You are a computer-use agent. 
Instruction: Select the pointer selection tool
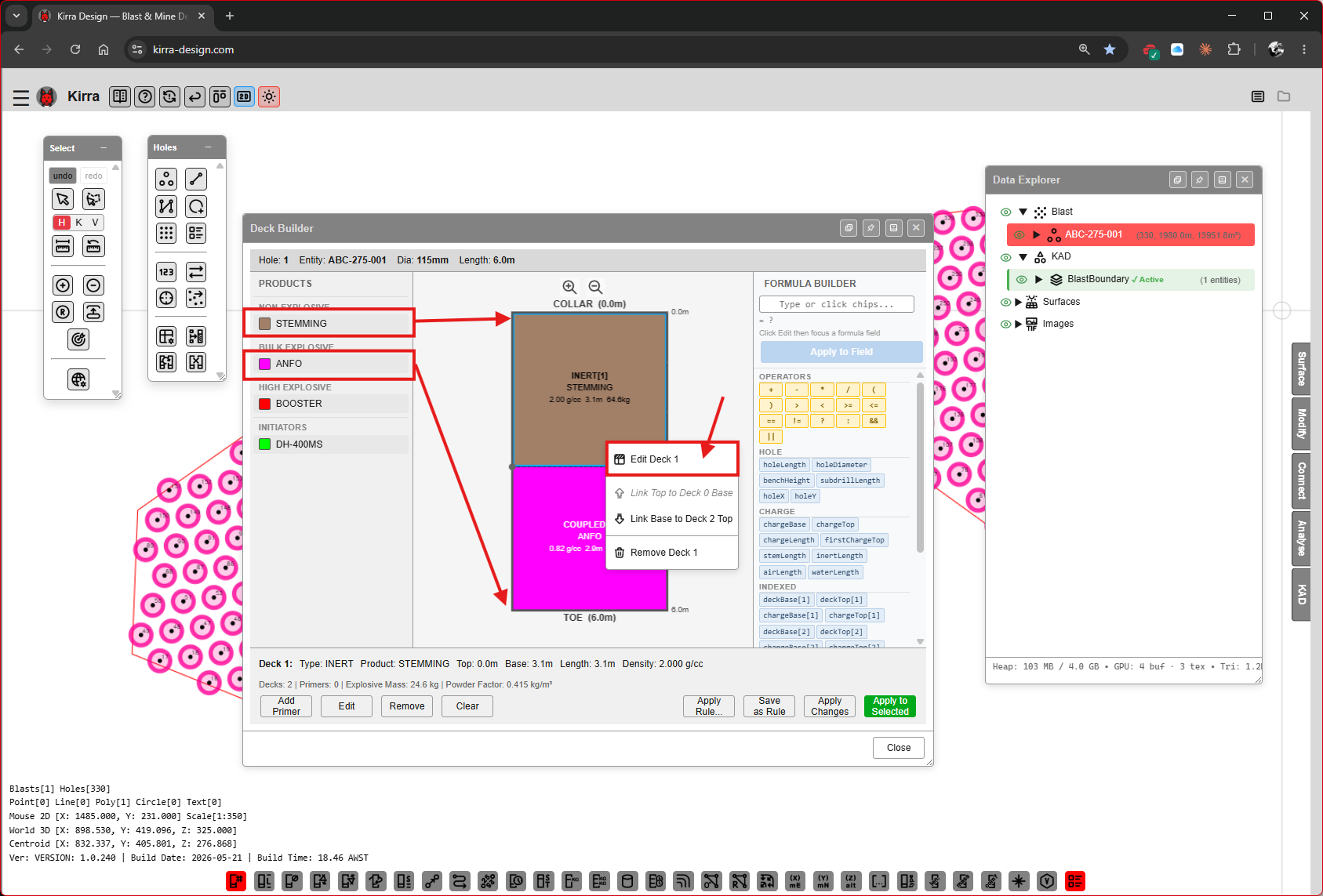64,199
